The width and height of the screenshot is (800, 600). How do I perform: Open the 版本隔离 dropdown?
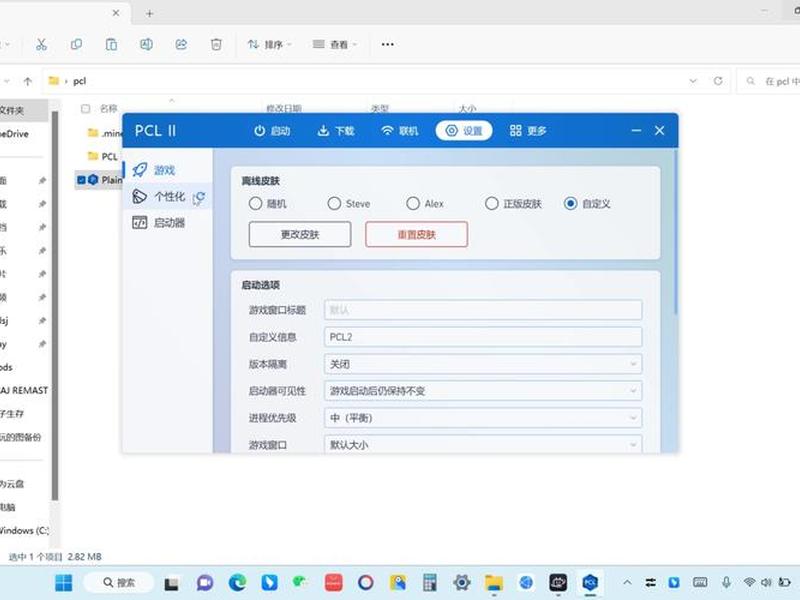483,364
